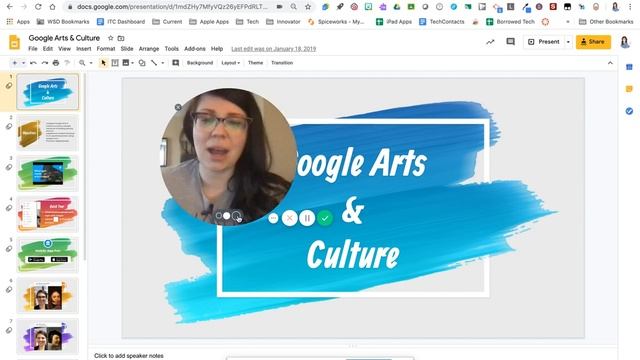This screenshot has width=640, height=360.
Task: Select slide 5 thumbnail
Action: 48,255
